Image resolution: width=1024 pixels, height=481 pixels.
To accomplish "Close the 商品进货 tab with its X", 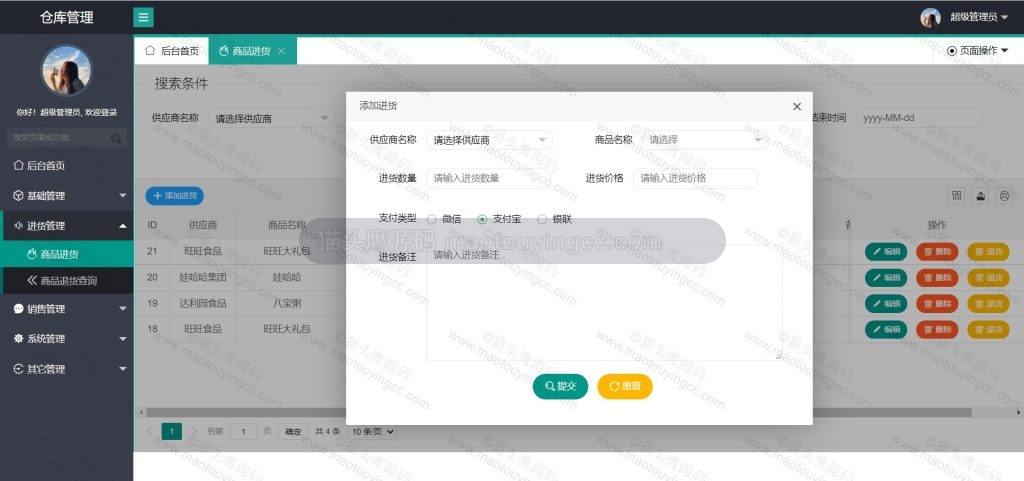I will tap(281, 51).
